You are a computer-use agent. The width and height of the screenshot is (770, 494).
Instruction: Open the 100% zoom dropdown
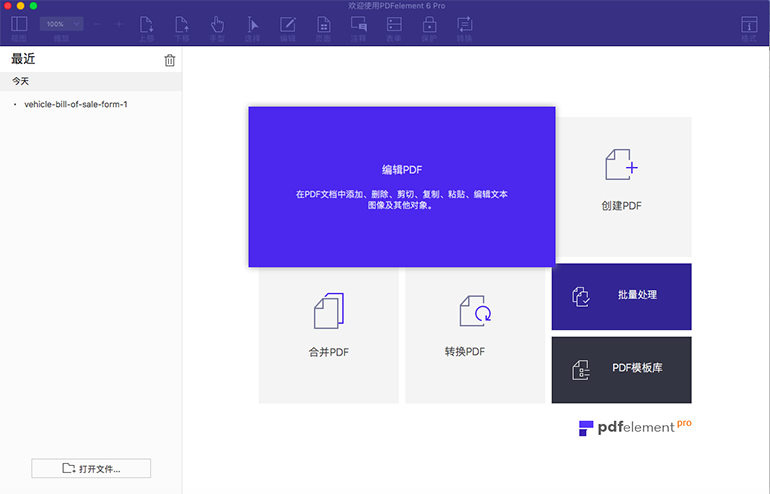click(61, 23)
